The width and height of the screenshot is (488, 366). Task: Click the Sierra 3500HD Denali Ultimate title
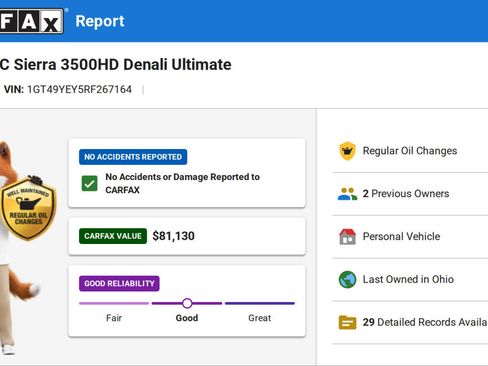(x=116, y=65)
